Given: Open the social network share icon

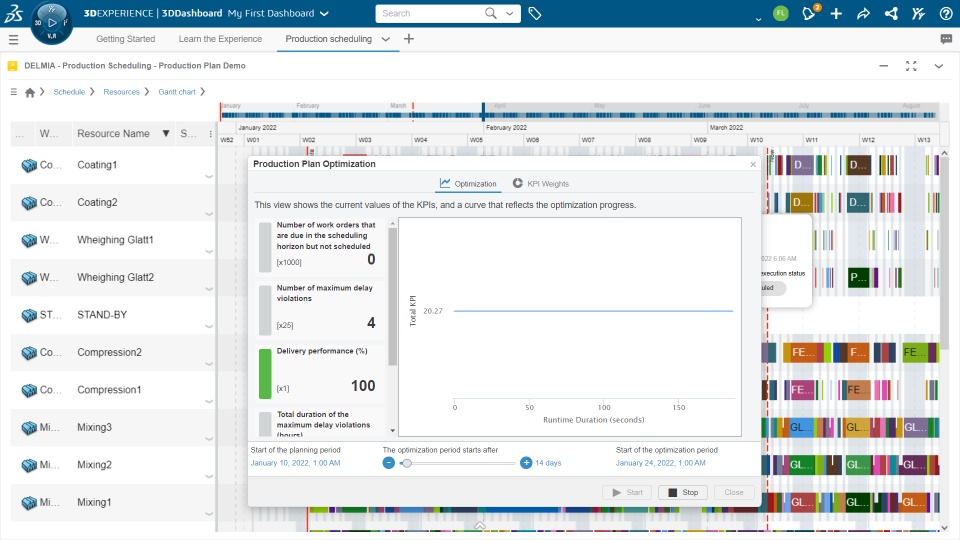Looking at the screenshot, I should coord(891,13).
